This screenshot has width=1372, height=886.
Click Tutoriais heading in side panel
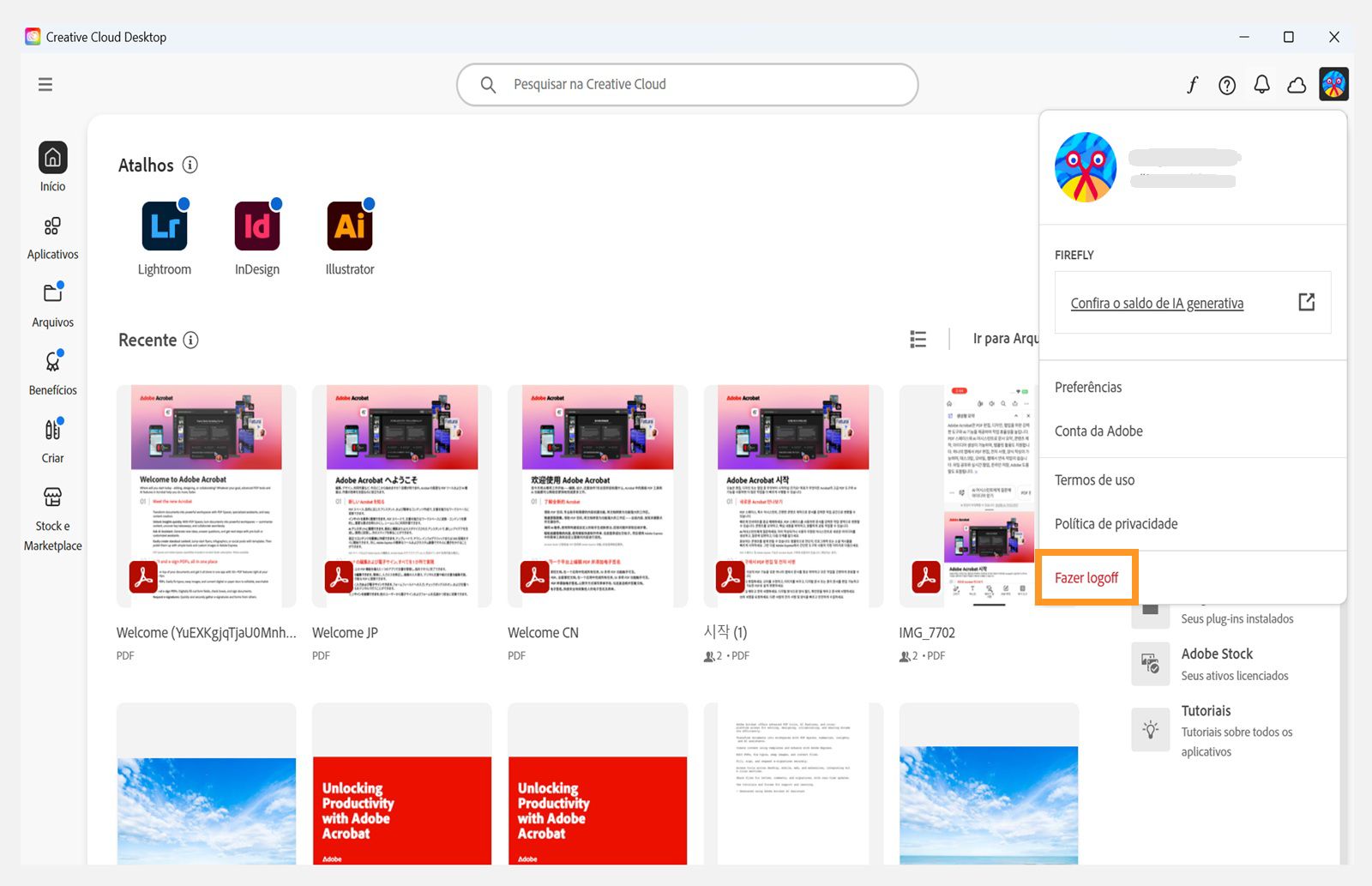1206,711
